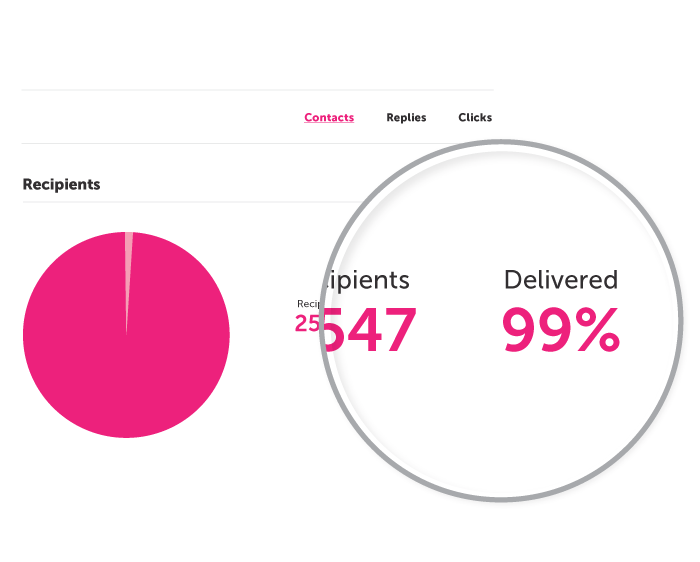This screenshot has width=700, height=562.
Task: Switch to the Clicks tab
Action: point(475,117)
